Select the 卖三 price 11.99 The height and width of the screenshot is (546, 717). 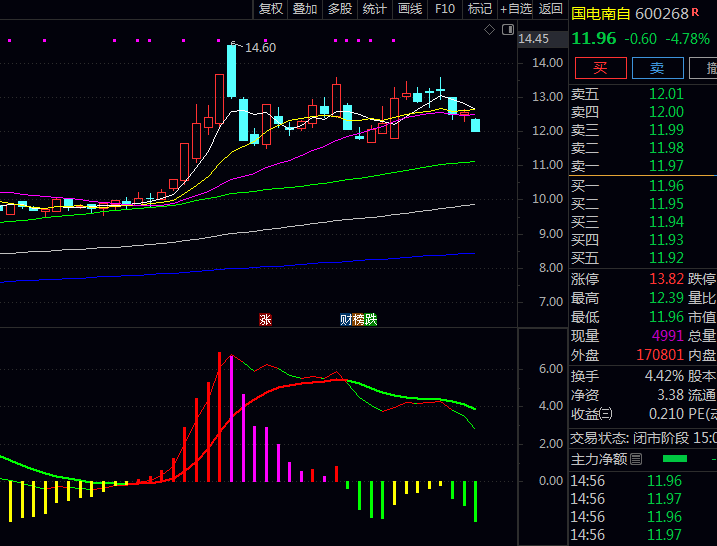(666, 130)
